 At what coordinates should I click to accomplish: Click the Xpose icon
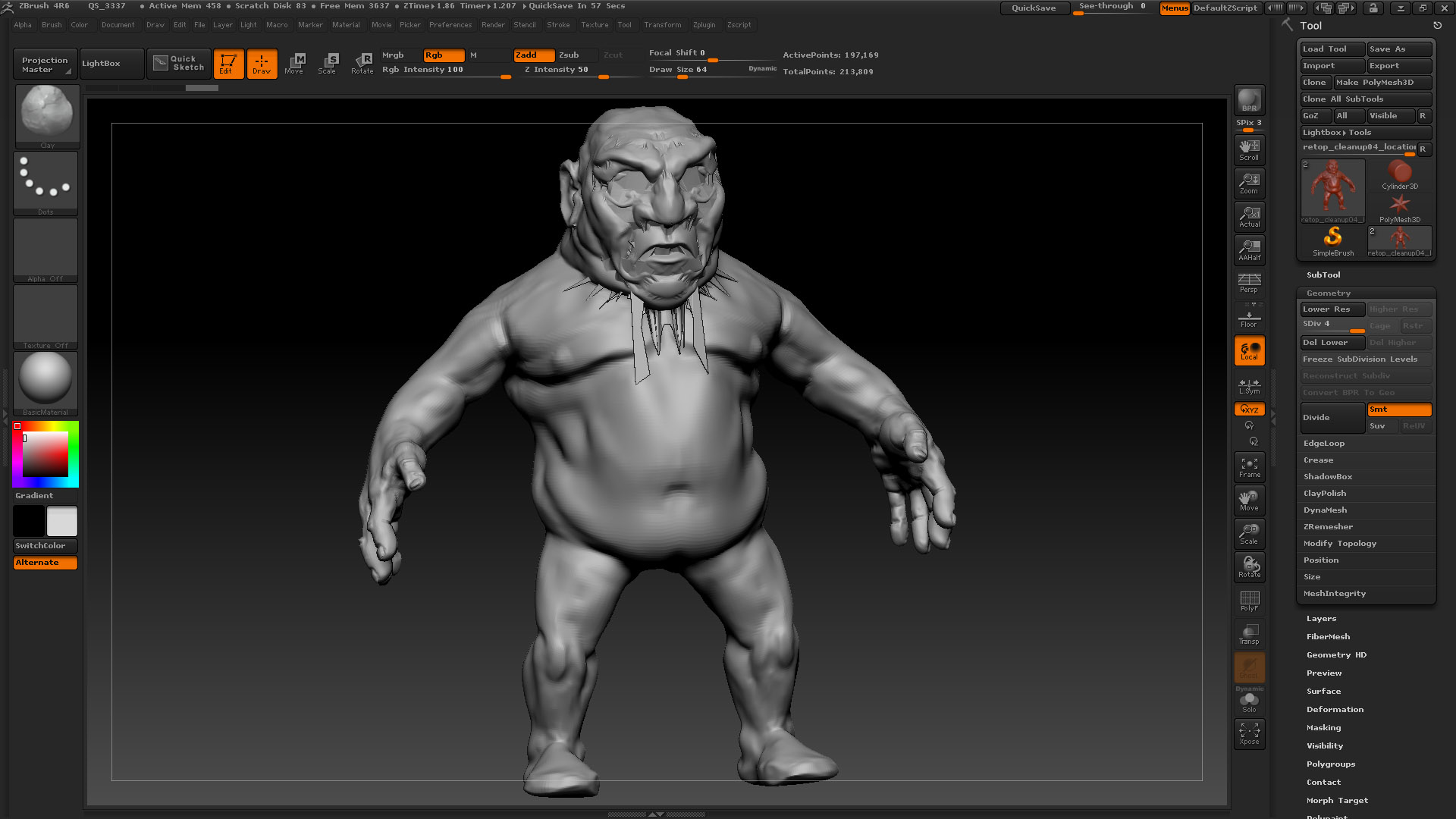1249,733
